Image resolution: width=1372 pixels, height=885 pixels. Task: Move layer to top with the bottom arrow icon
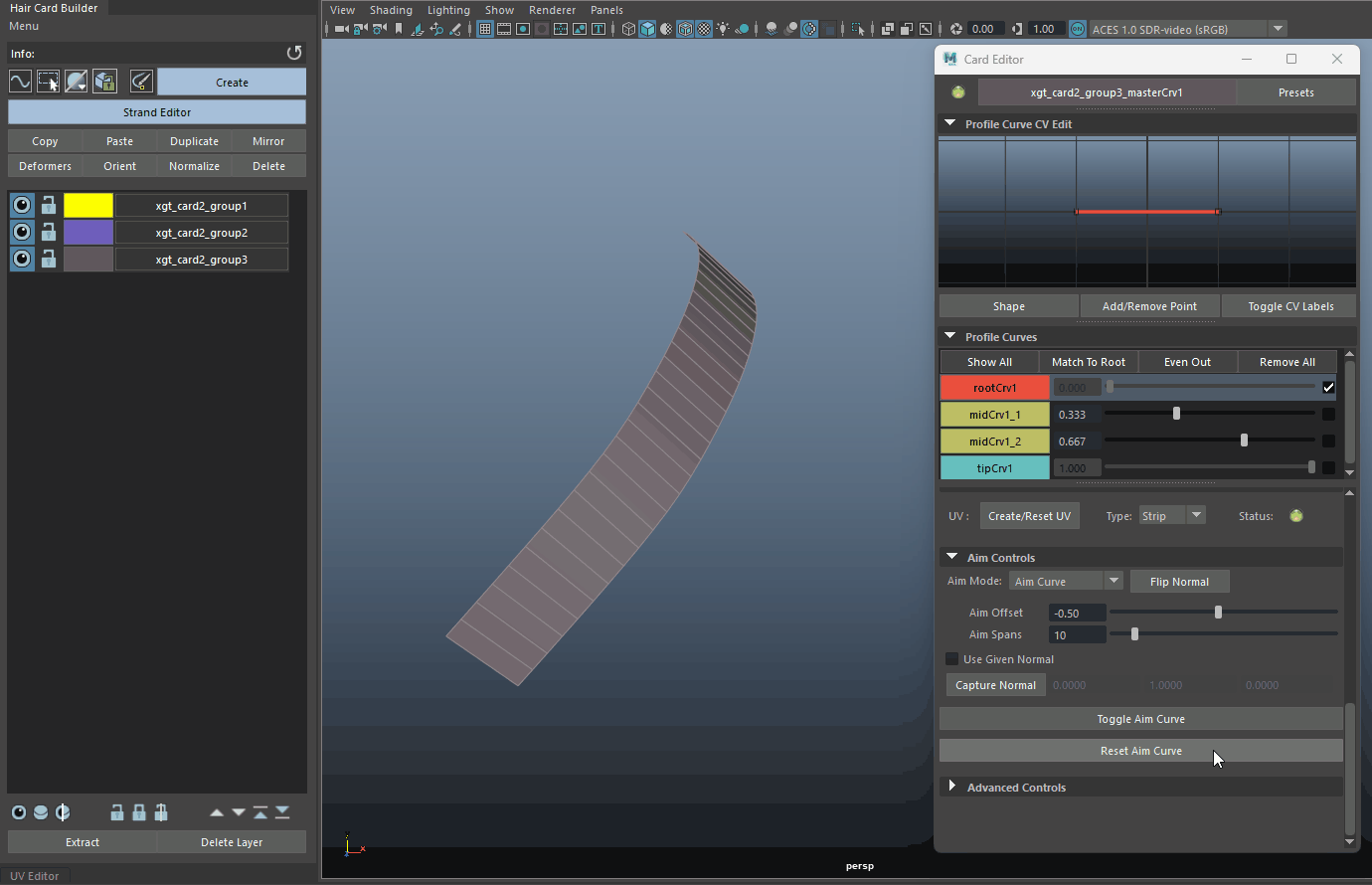(260, 812)
